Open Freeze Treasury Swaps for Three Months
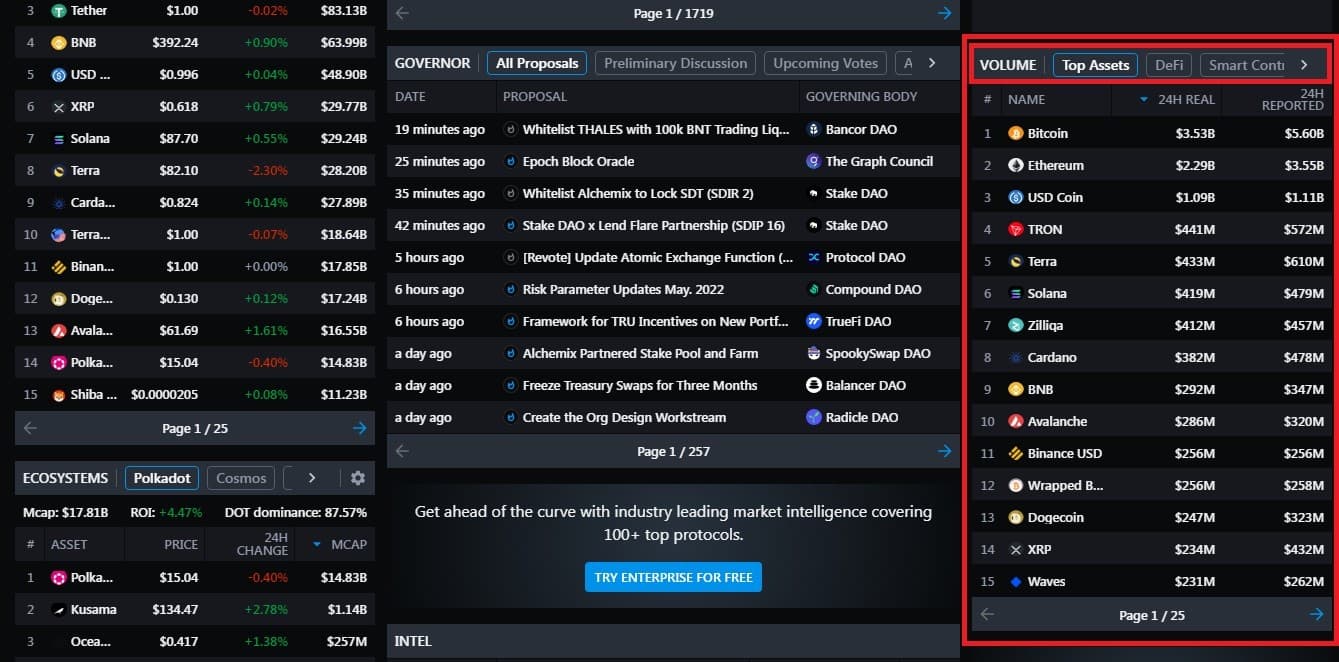The image size is (1339, 662). point(640,385)
